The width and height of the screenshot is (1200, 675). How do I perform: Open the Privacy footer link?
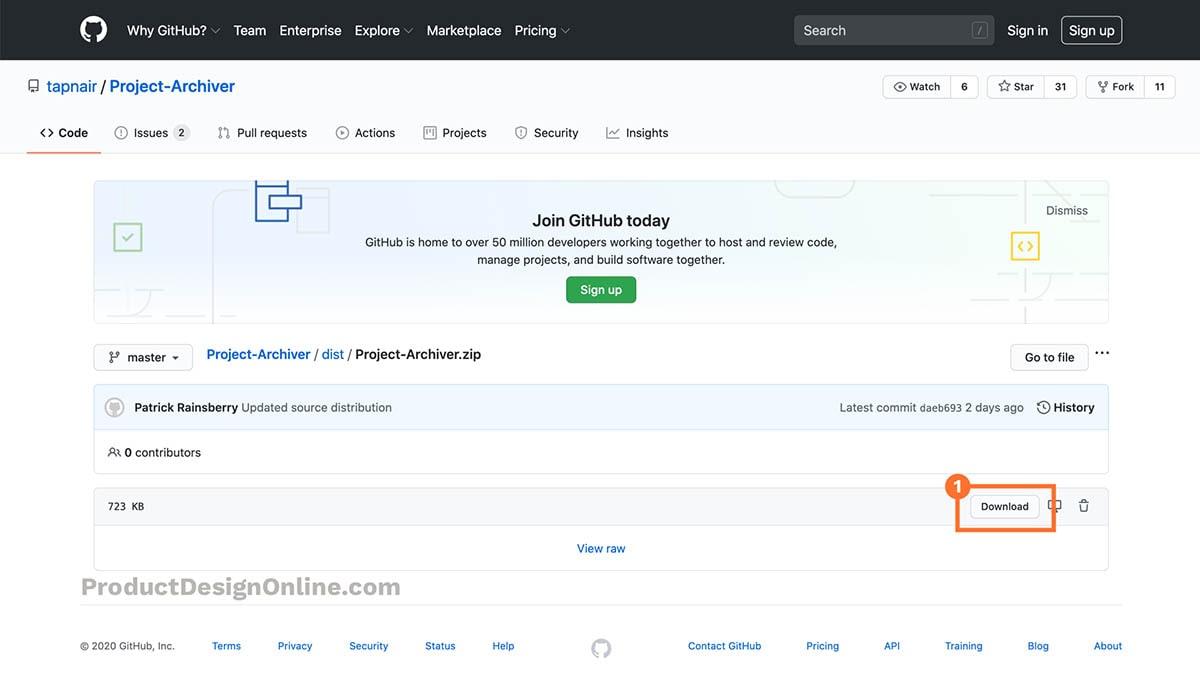[295, 646]
